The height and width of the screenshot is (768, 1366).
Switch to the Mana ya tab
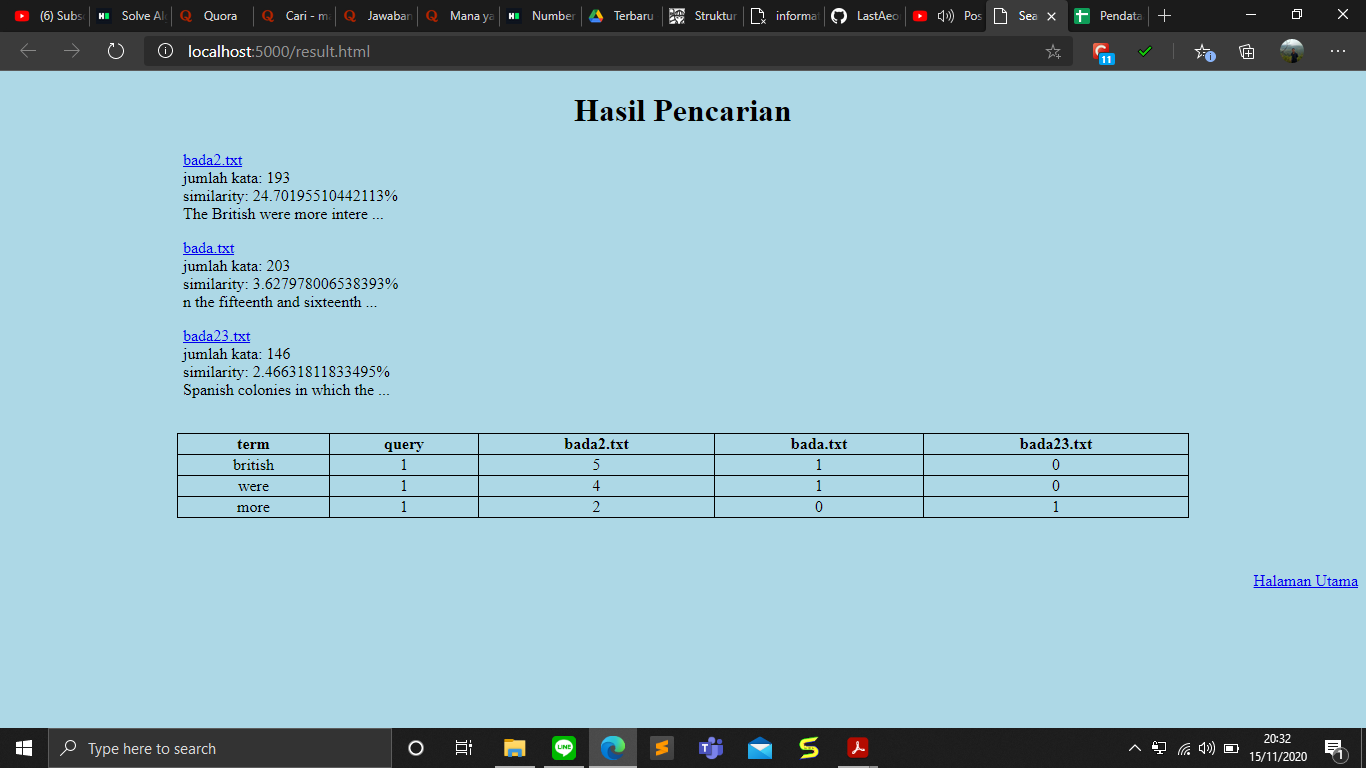(458, 16)
